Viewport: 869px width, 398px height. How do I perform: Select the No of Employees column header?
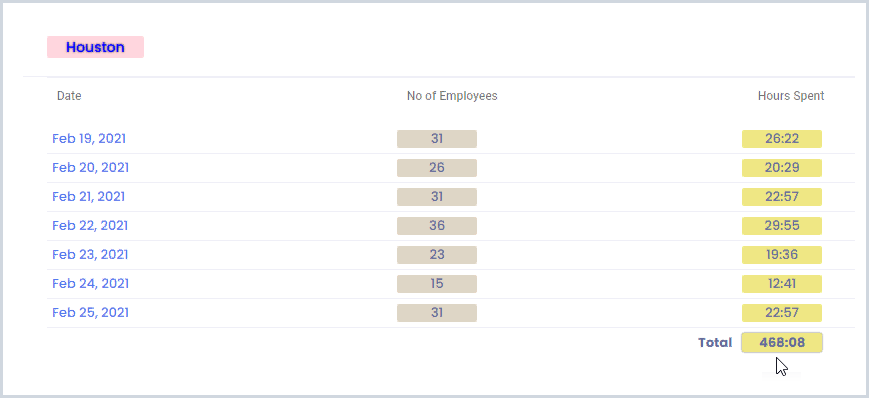pyautogui.click(x=452, y=96)
